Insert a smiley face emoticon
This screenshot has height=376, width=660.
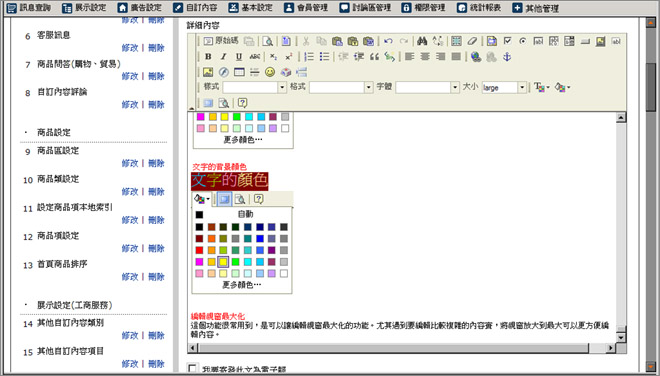click(x=270, y=72)
